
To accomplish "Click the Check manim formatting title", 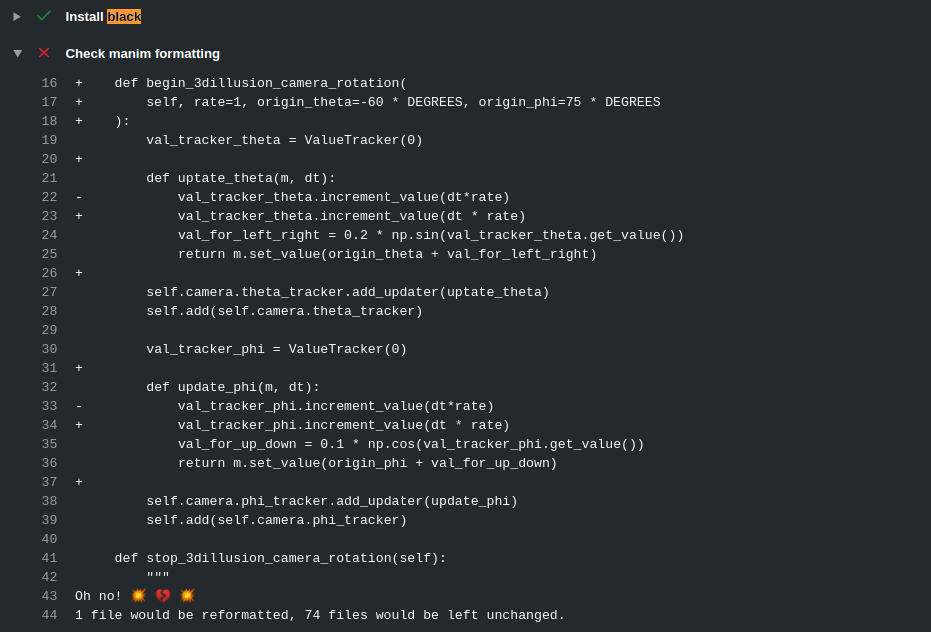I will [142, 53].
